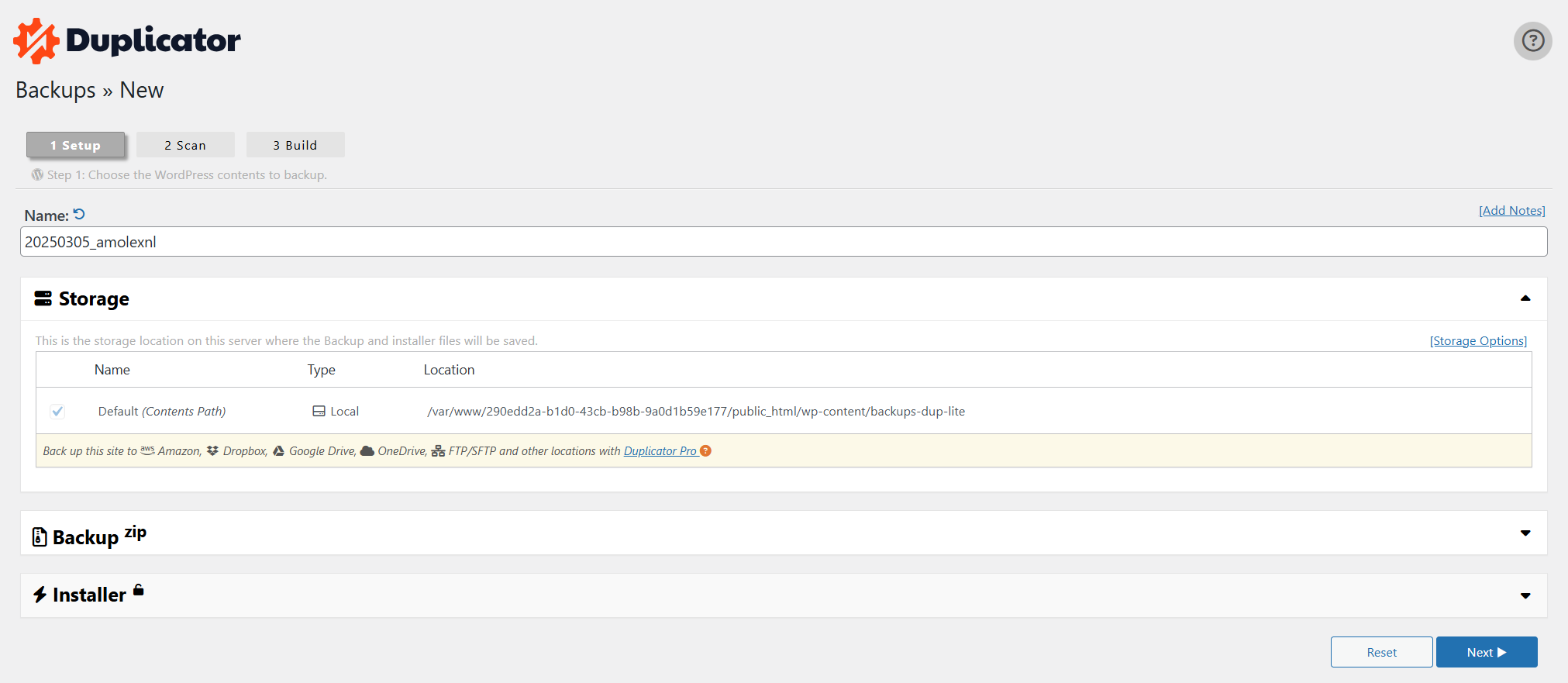The height and width of the screenshot is (683, 1568).
Task: Expand the Backup zip panel
Action: pyautogui.click(x=1525, y=533)
